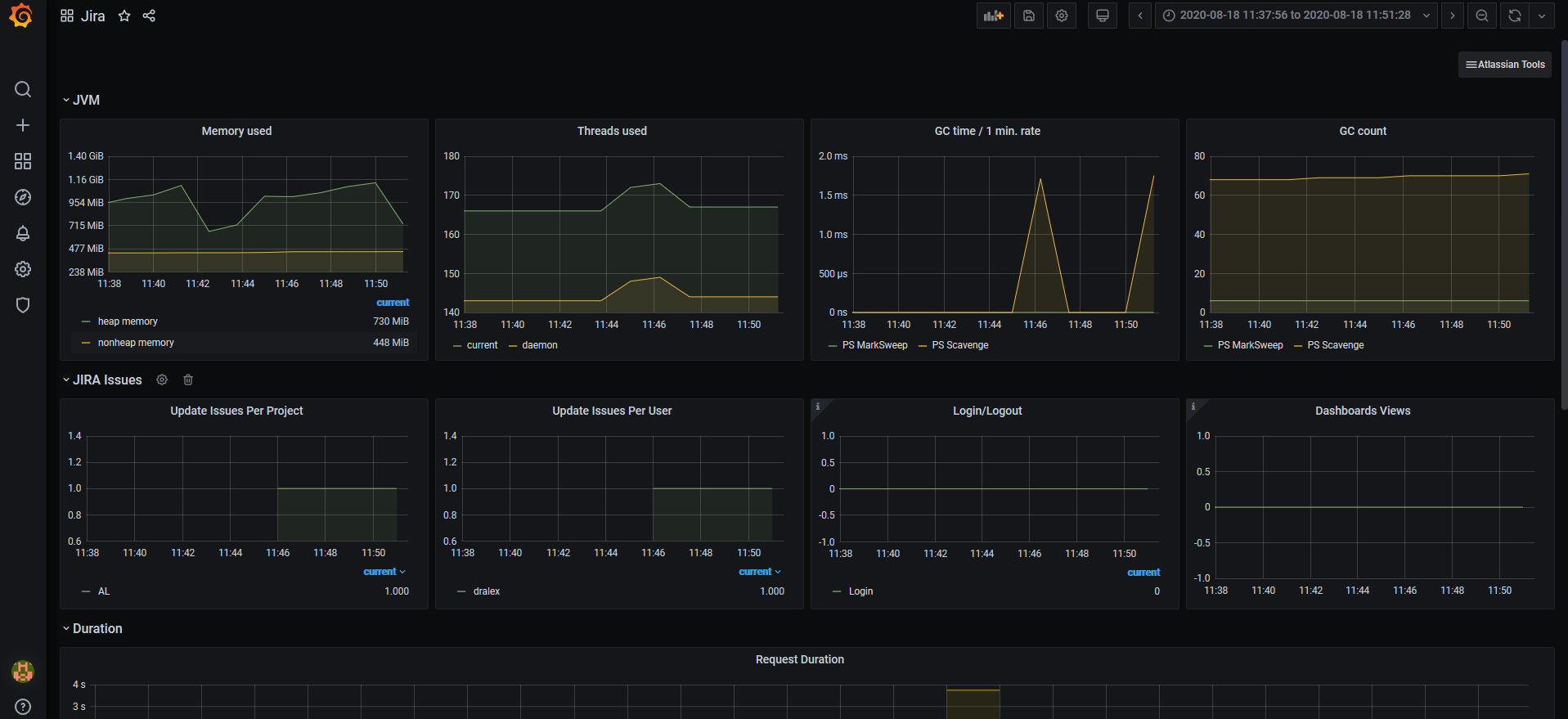The width and height of the screenshot is (1568, 719).
Task: Save the dashboard with disk icon
Action: coord(1029,16)
